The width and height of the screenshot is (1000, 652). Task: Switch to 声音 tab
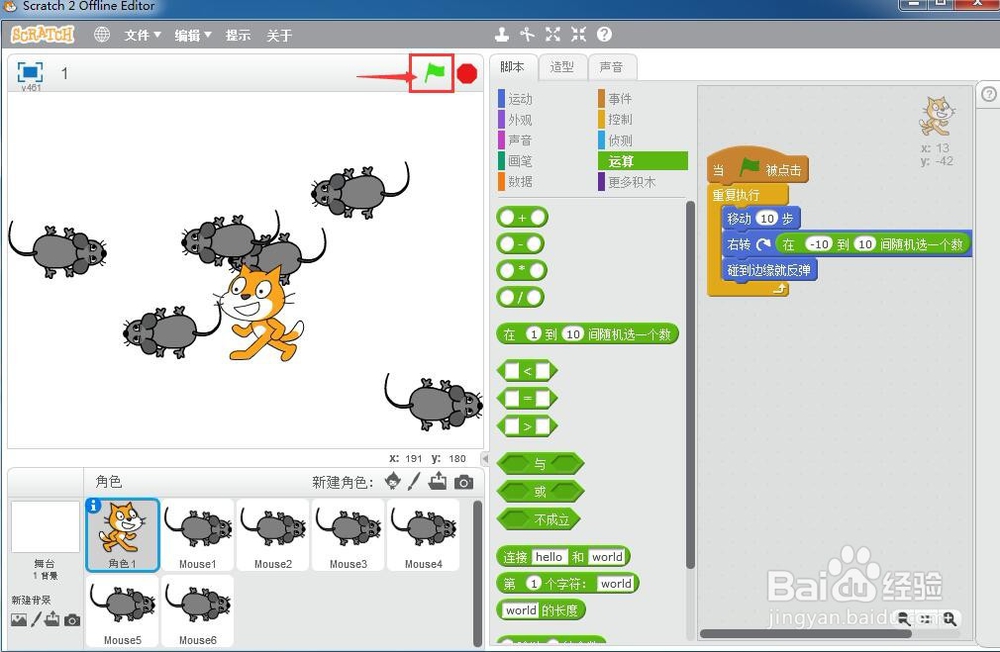(611, 66)
